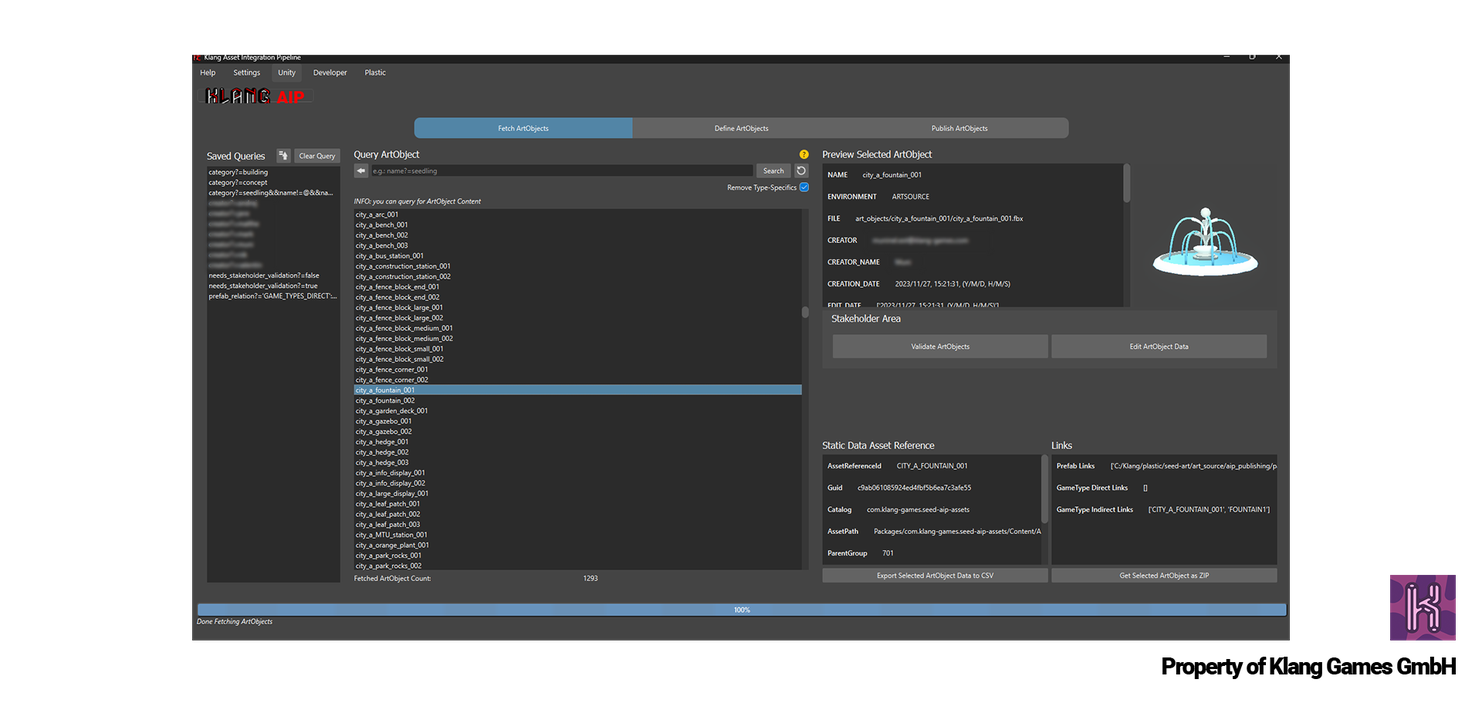Click Get Selected ArtObject as ZIP
1482x703 pixels.
pos(1164,576)
